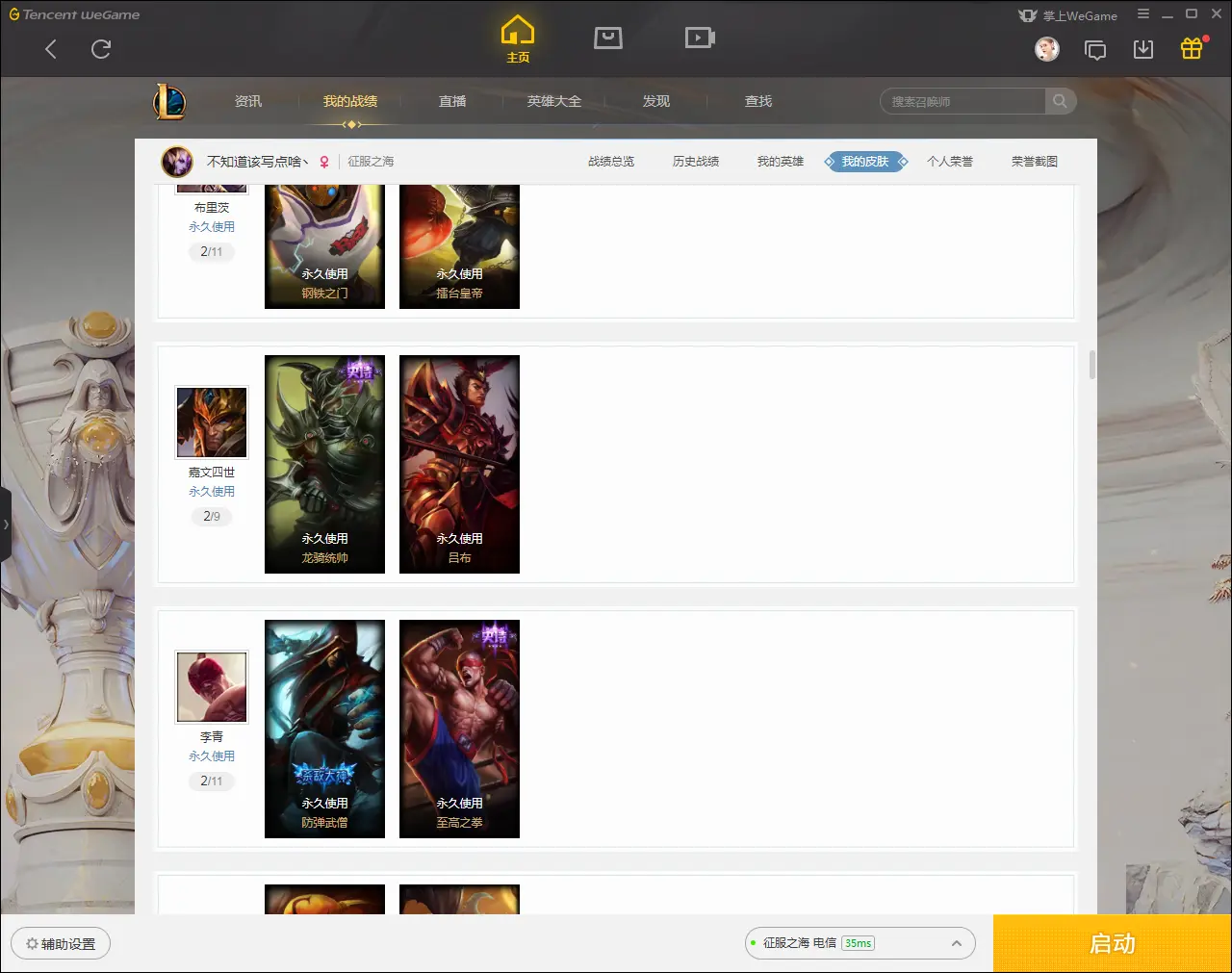The image size is (1232, 973).
Task: Open the chat messages icon
Action: [1095, 49]
